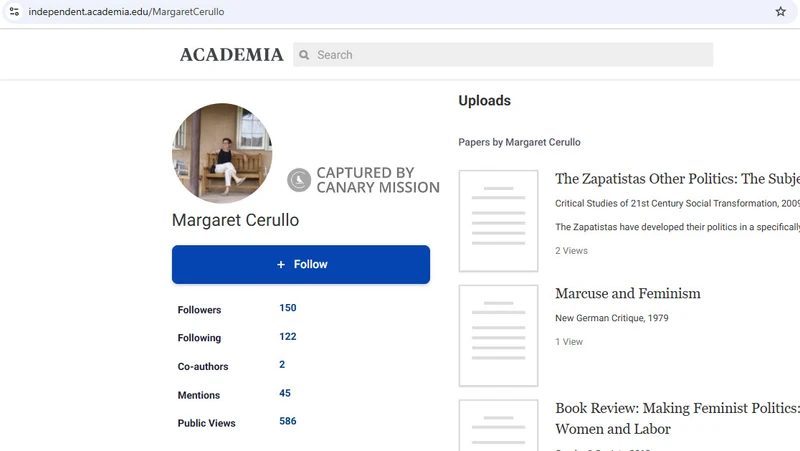Open the 'Marcuse and Feminism' paper title
Screen dimensions: 800x451
[x=628, y=293]
